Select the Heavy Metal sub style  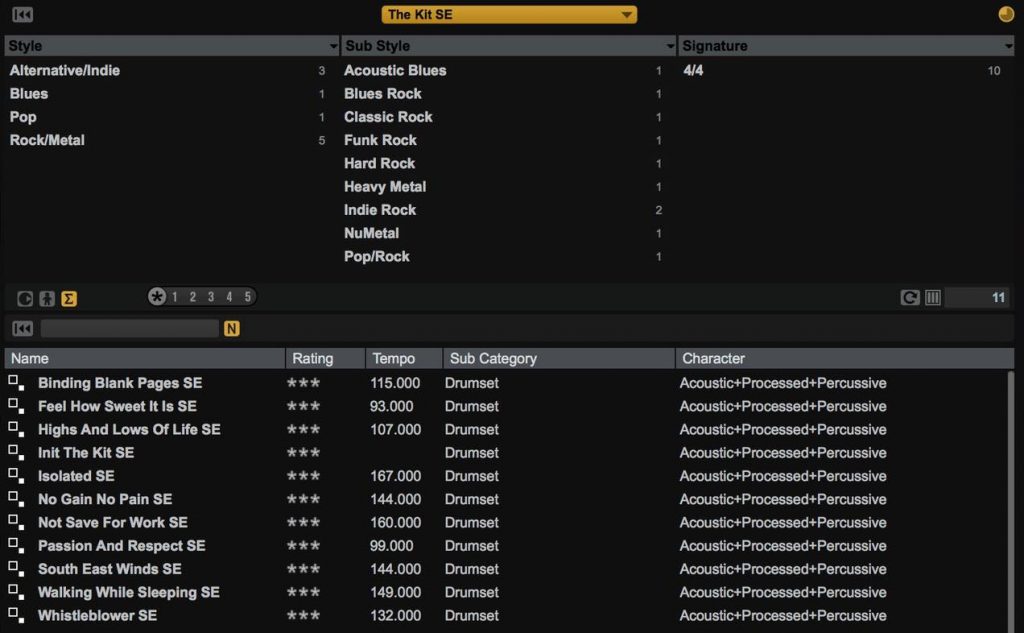click(385, 186)
